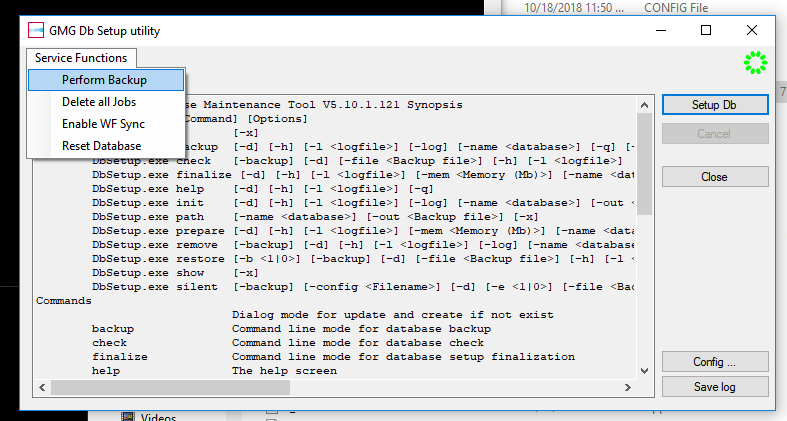Click the 'DbSetup.exe restore' log line
The height and width of the screenshot is (421, 787).
(362, 259)
